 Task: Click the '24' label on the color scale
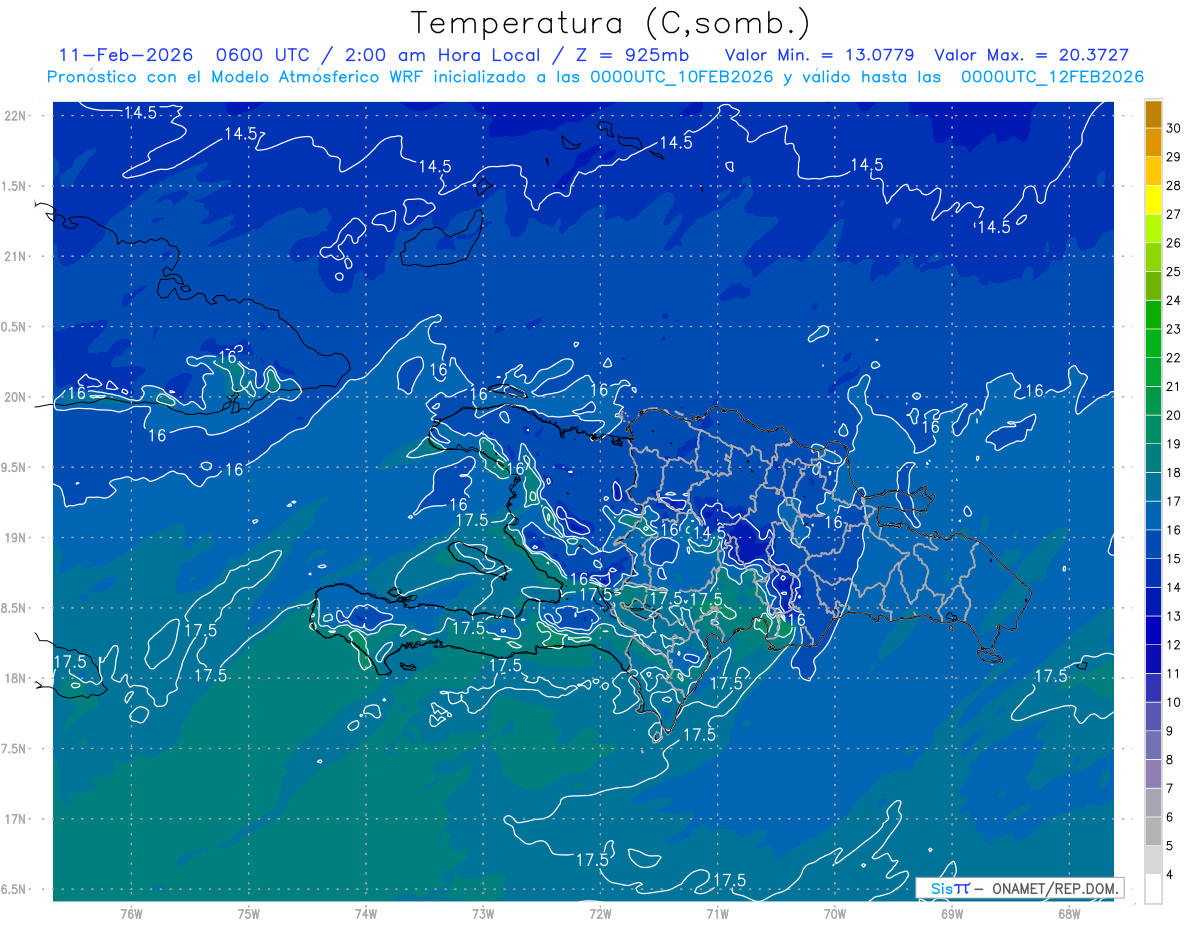1174,300
